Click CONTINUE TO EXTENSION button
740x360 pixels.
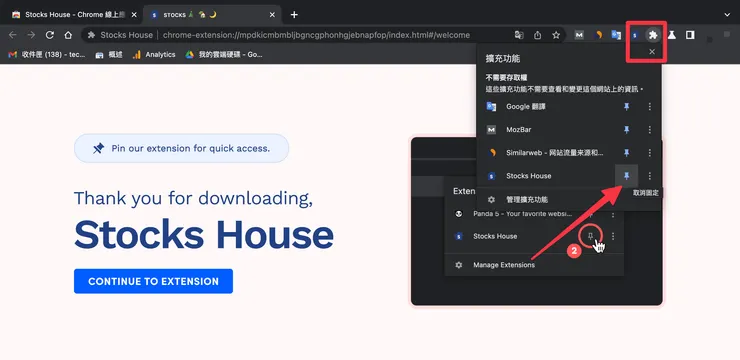click(153, 281)
